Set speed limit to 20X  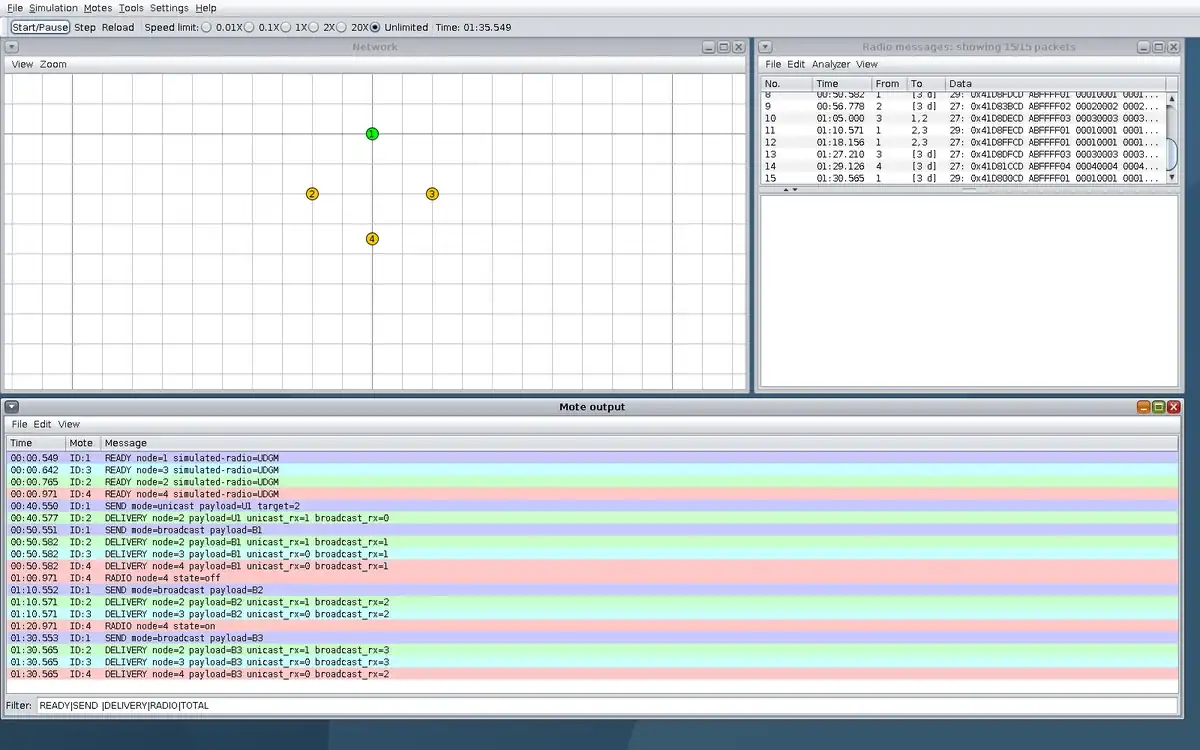353,27
